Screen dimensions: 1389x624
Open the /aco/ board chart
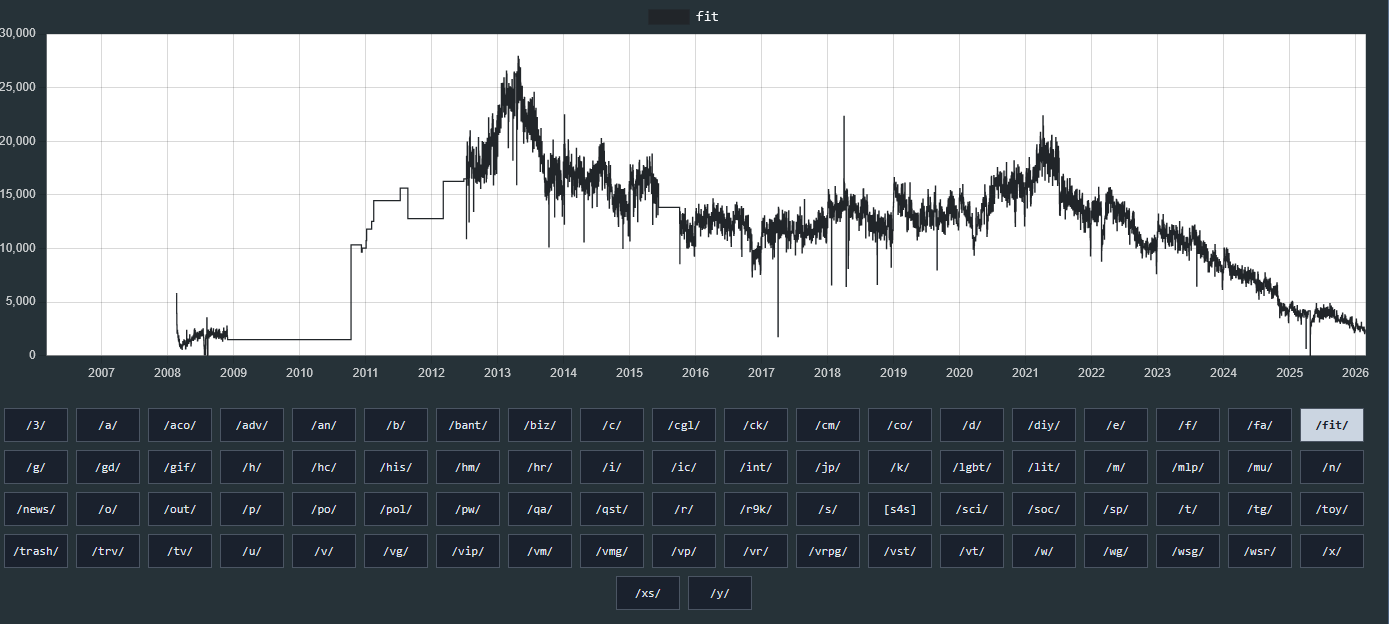(x=180, y=425)
